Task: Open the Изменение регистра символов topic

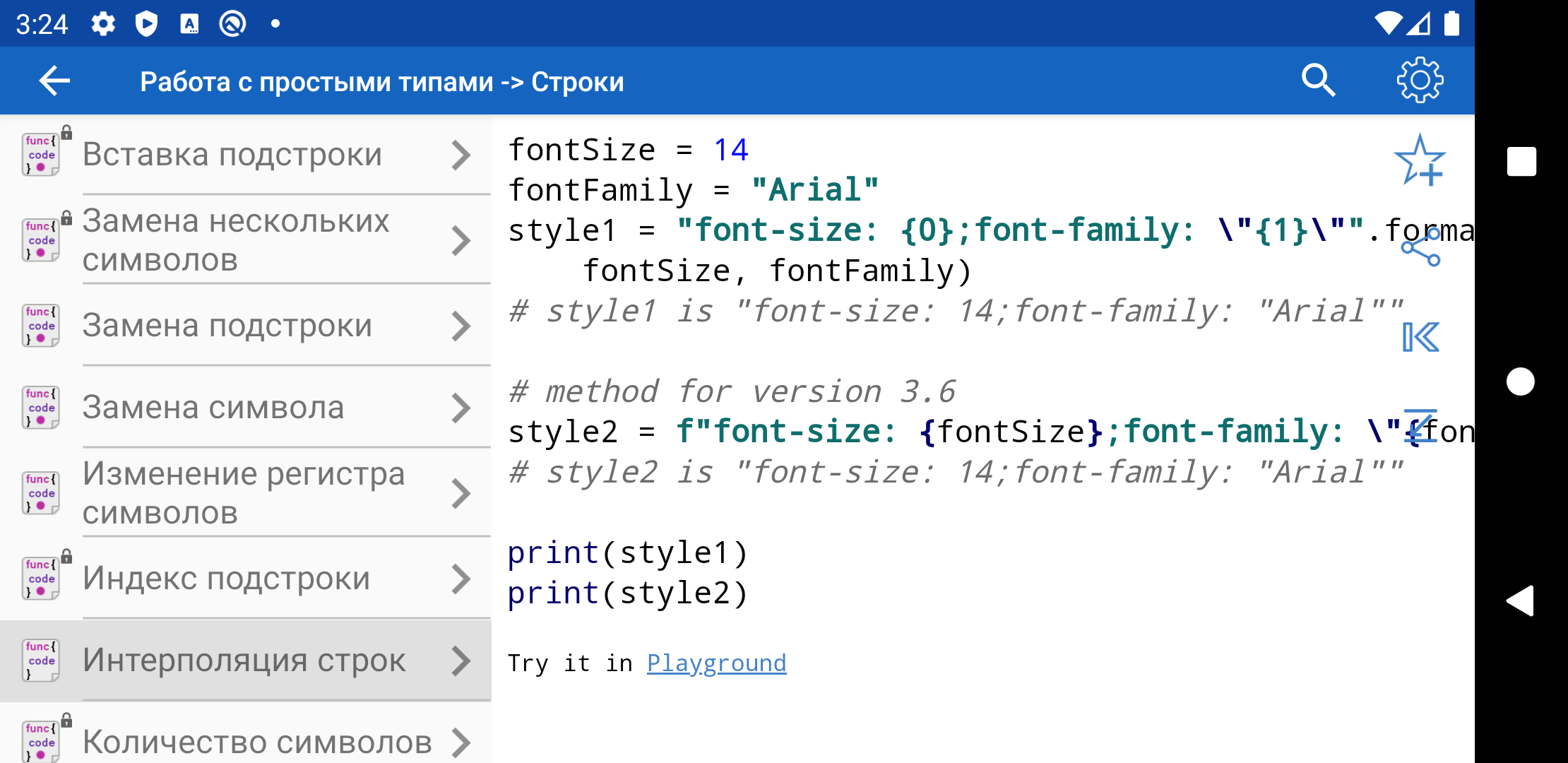Action: 246,493
